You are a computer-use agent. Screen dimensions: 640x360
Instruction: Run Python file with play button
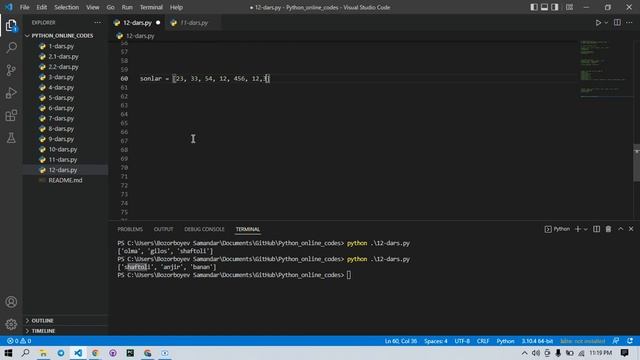coord(598,23)
